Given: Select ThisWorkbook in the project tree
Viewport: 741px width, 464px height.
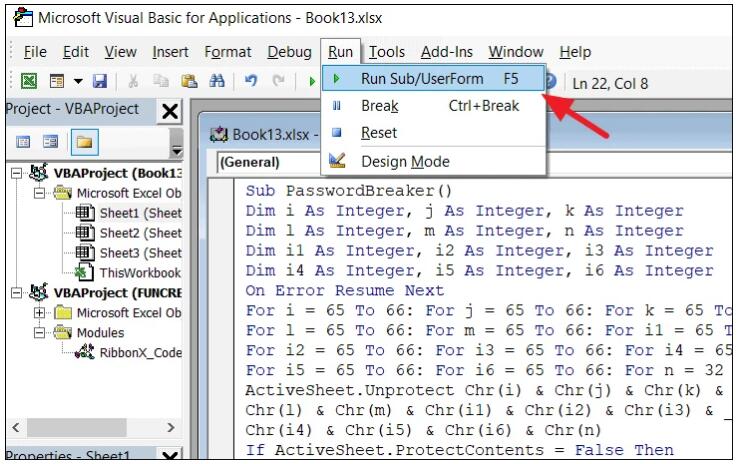Looking at the screenshot, I should pos(140,273).
